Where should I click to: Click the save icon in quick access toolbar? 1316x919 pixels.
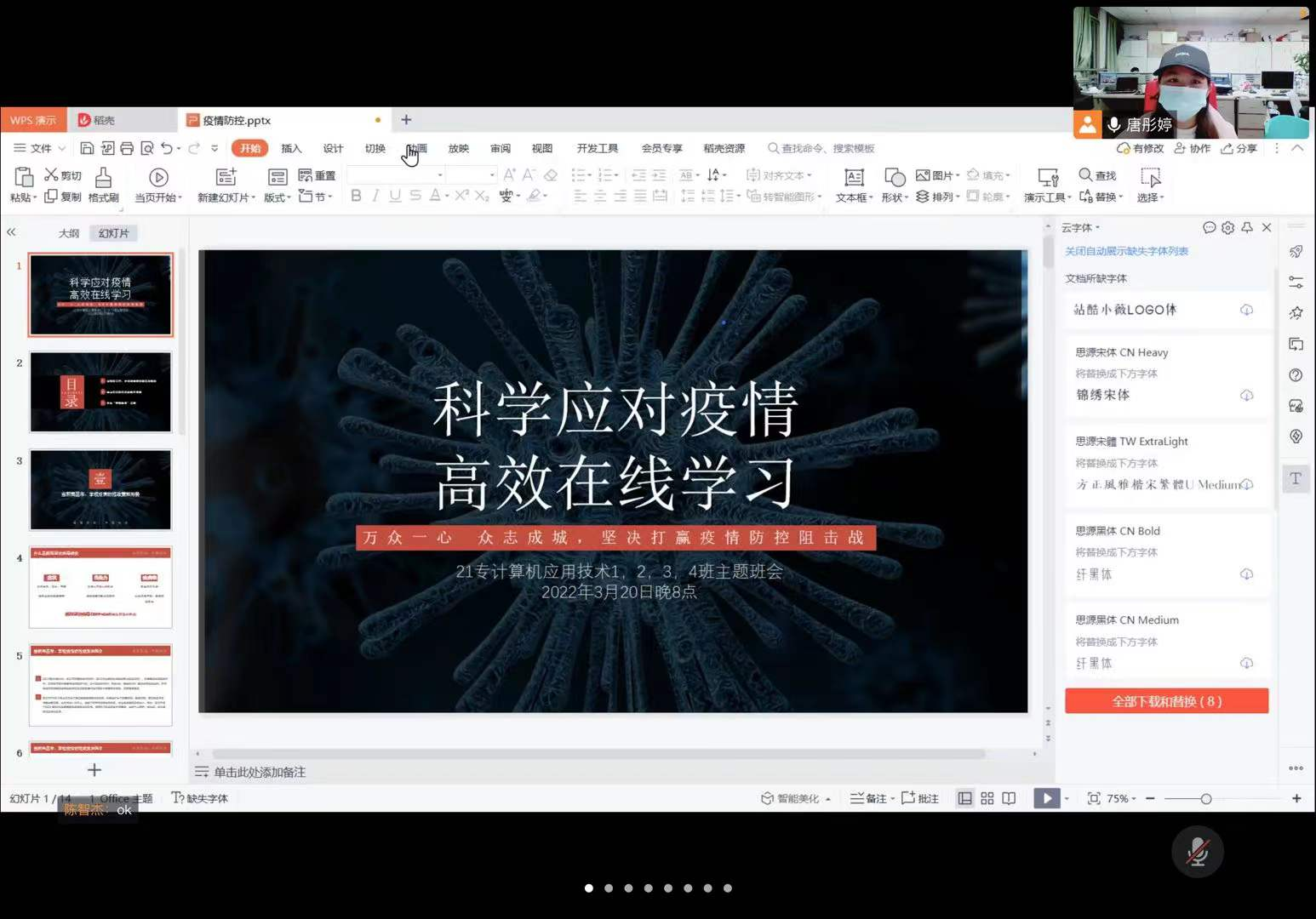point(87,148)
